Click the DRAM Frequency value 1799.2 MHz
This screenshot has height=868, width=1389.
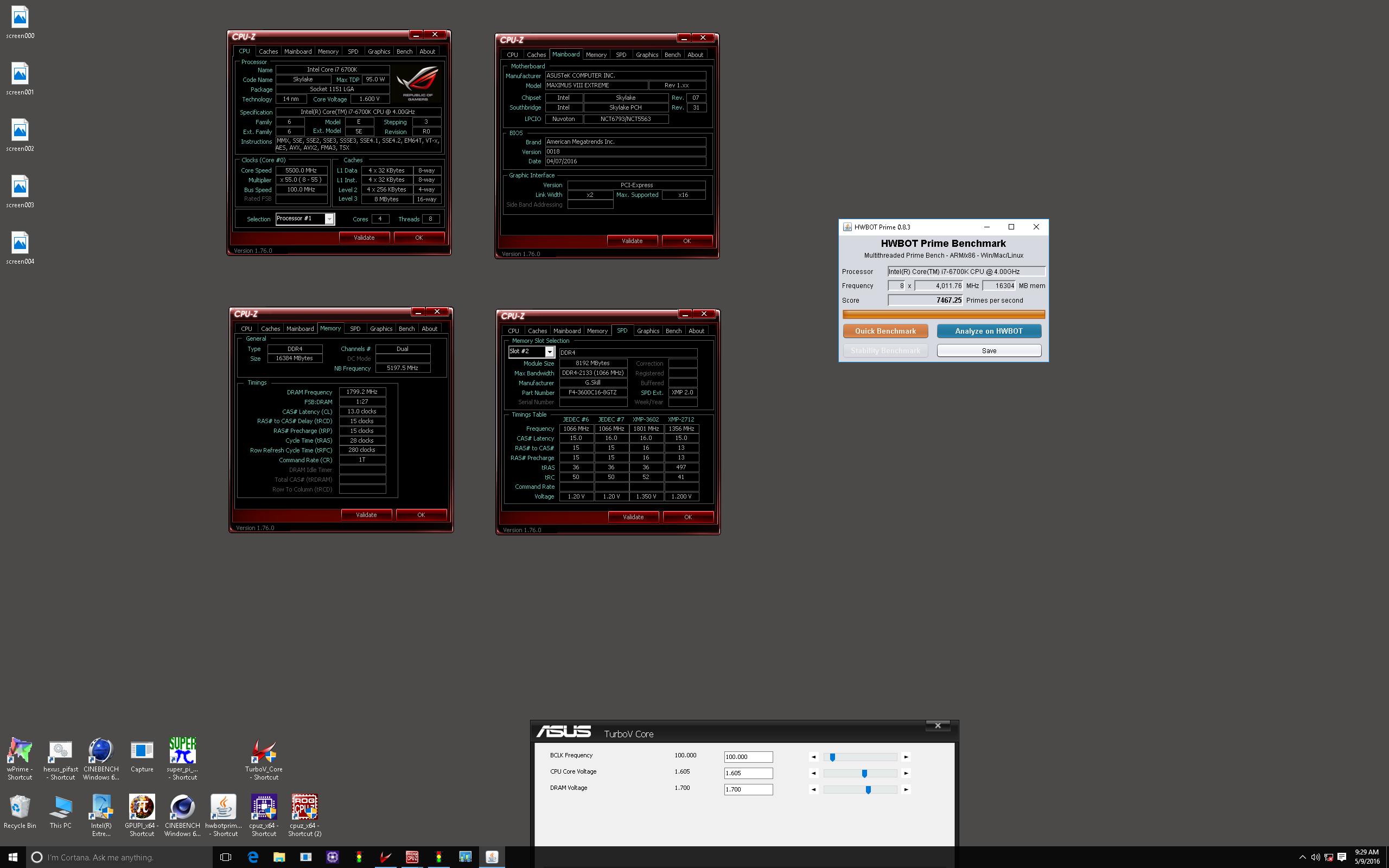point(362,392)
